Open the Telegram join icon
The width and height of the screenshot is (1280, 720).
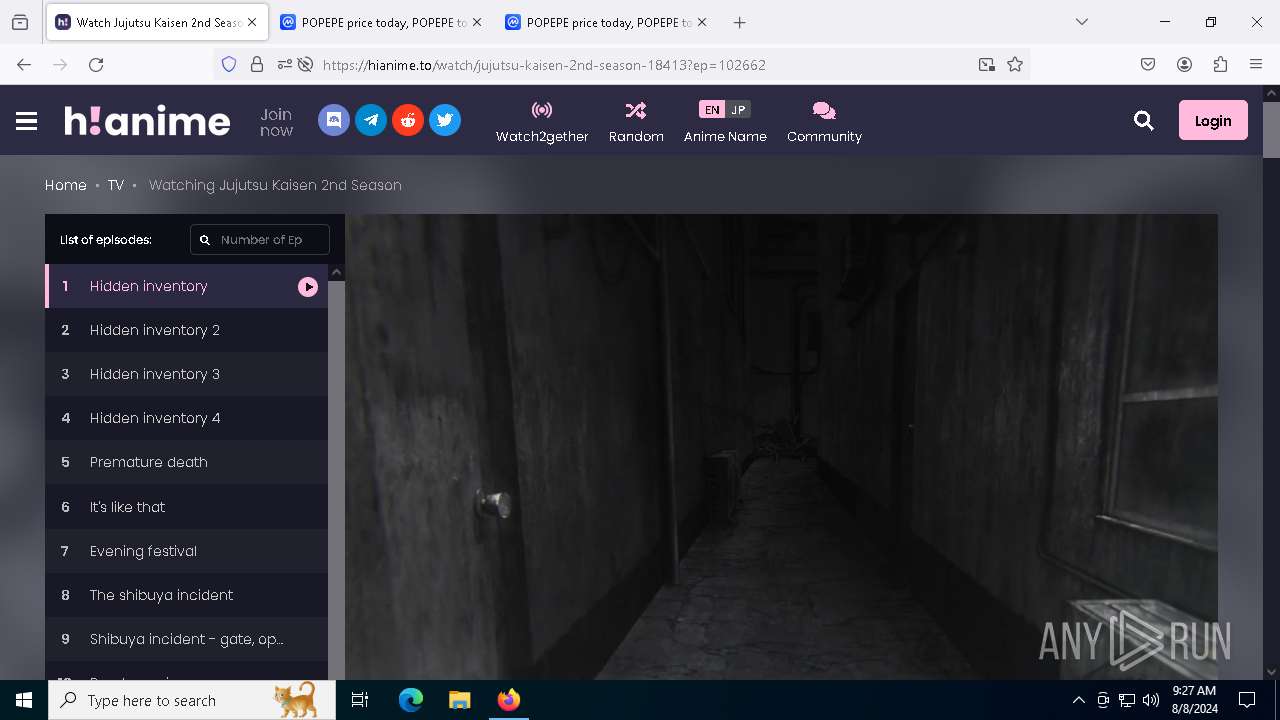[x=371, y=120]
